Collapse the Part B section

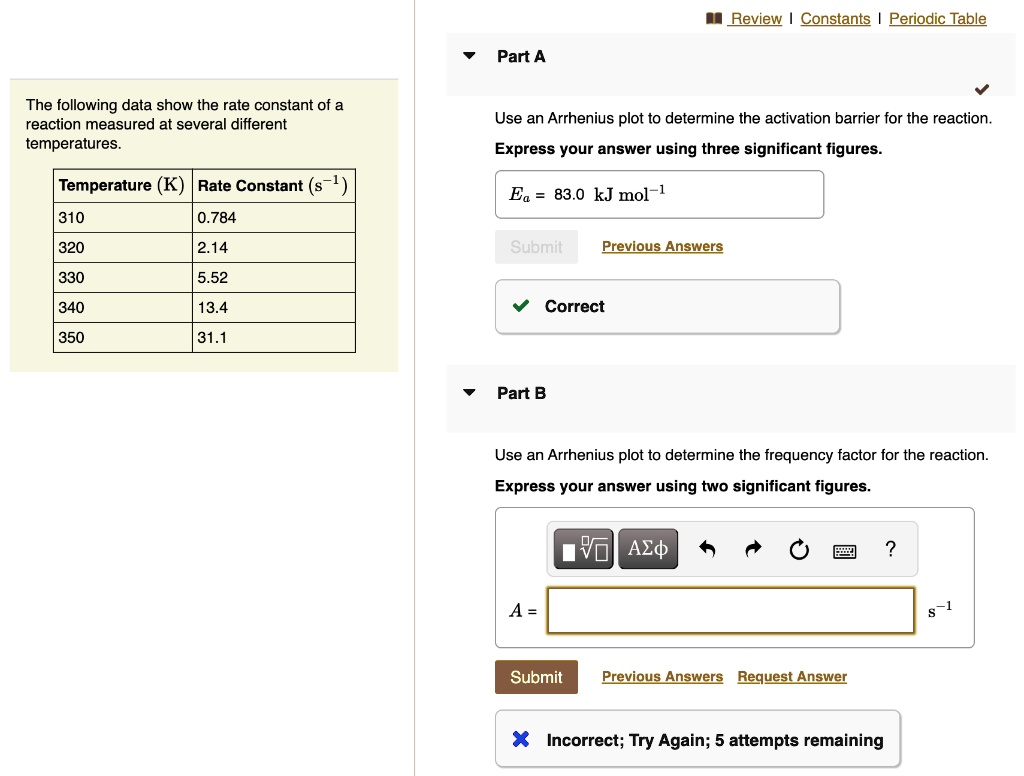tap(469, 392)
